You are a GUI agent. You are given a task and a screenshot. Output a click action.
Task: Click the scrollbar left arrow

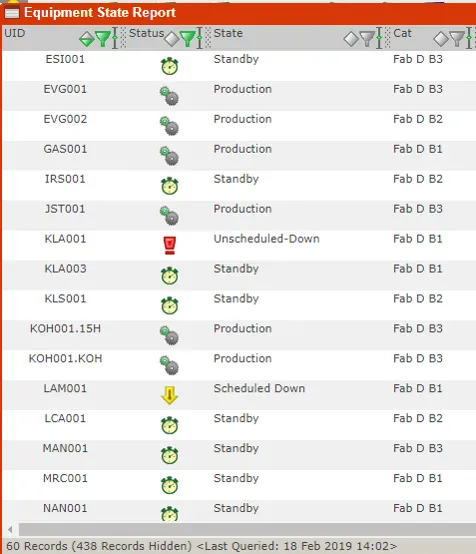click(x=10, y=530)
